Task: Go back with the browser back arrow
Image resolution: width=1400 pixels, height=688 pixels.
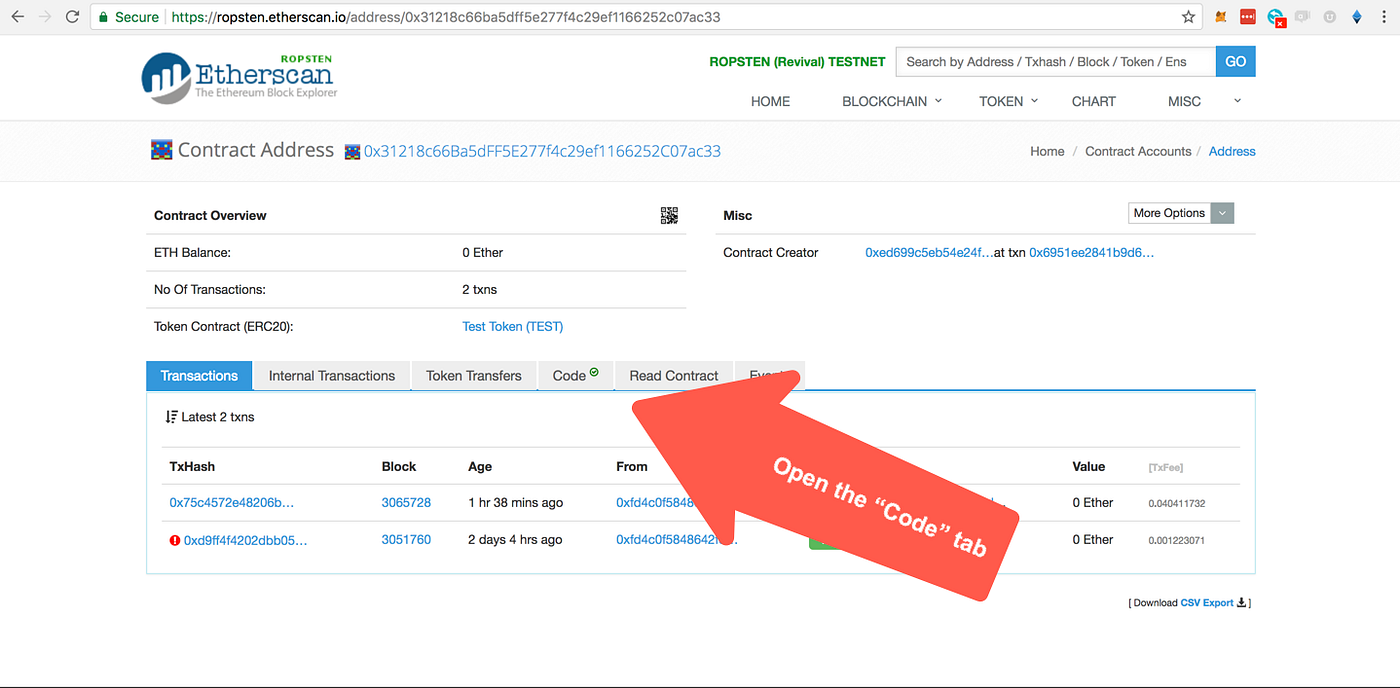Action: [x=17, y=17]
